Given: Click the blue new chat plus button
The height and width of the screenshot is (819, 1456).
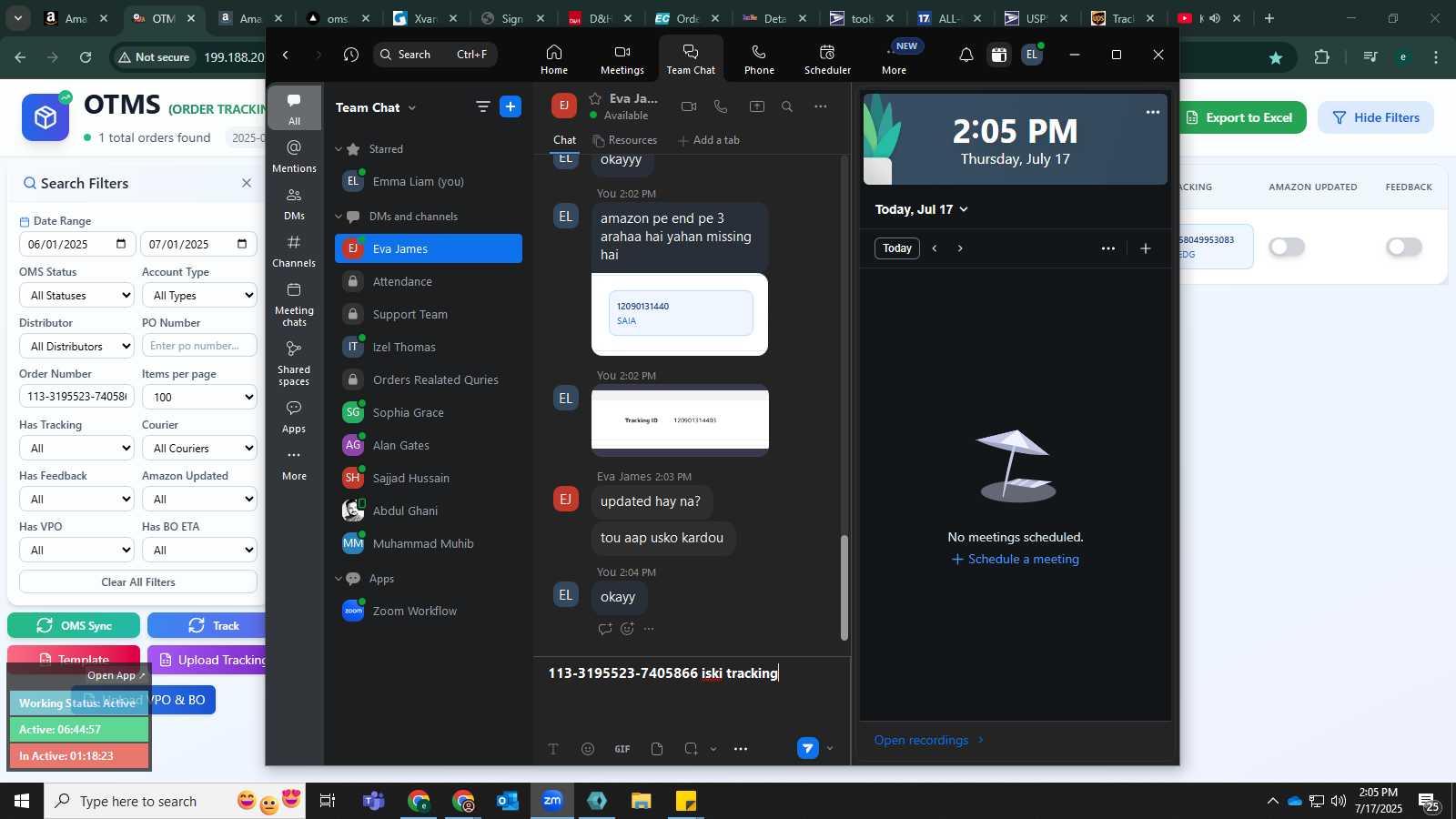Looking at the screenshot, I should [511, 107].
